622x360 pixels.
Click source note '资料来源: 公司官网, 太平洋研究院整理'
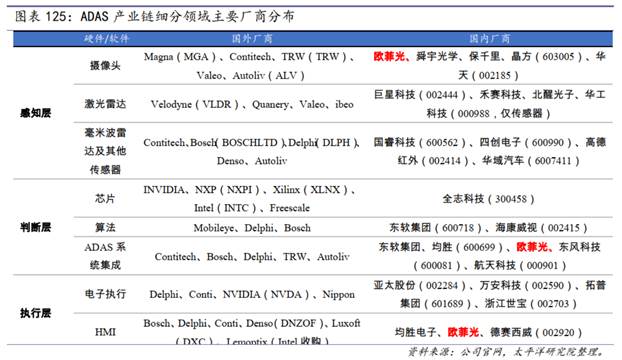tap(507, 352)
